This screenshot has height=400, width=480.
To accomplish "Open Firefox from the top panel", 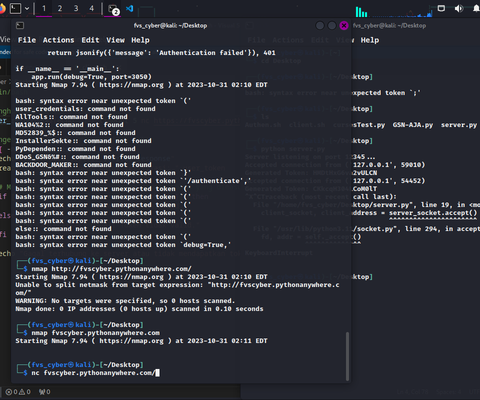I will point(2,8).
